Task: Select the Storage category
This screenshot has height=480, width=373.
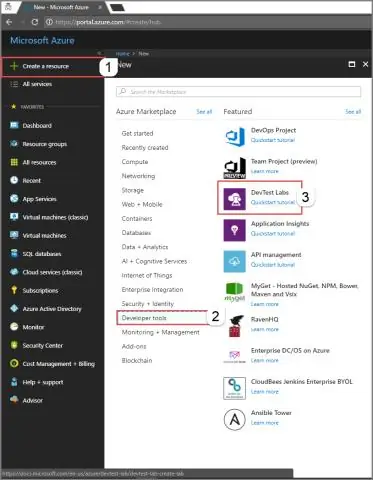Action: click(133, 190)
